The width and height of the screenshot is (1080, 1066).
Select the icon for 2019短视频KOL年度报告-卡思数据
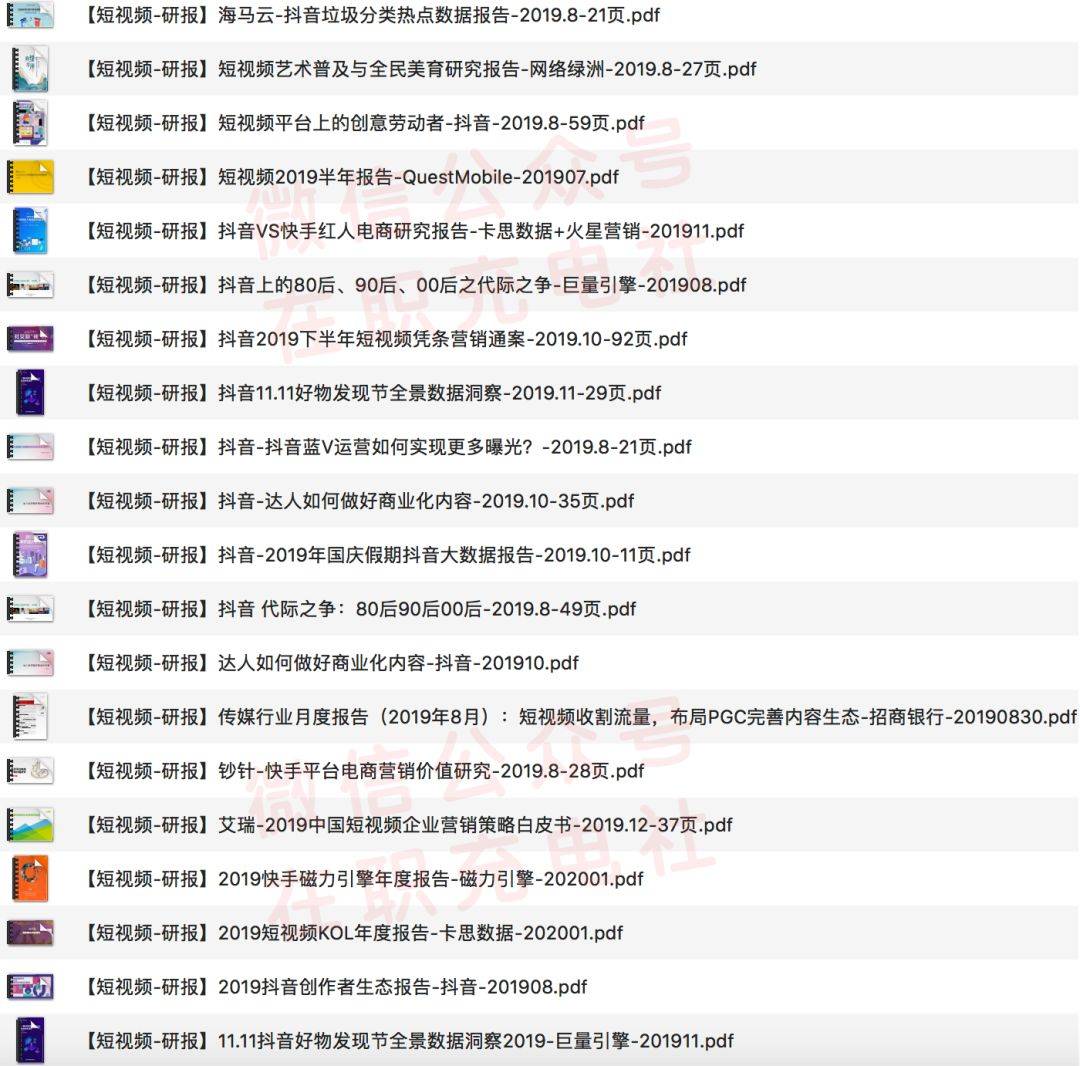coord(30,932)
